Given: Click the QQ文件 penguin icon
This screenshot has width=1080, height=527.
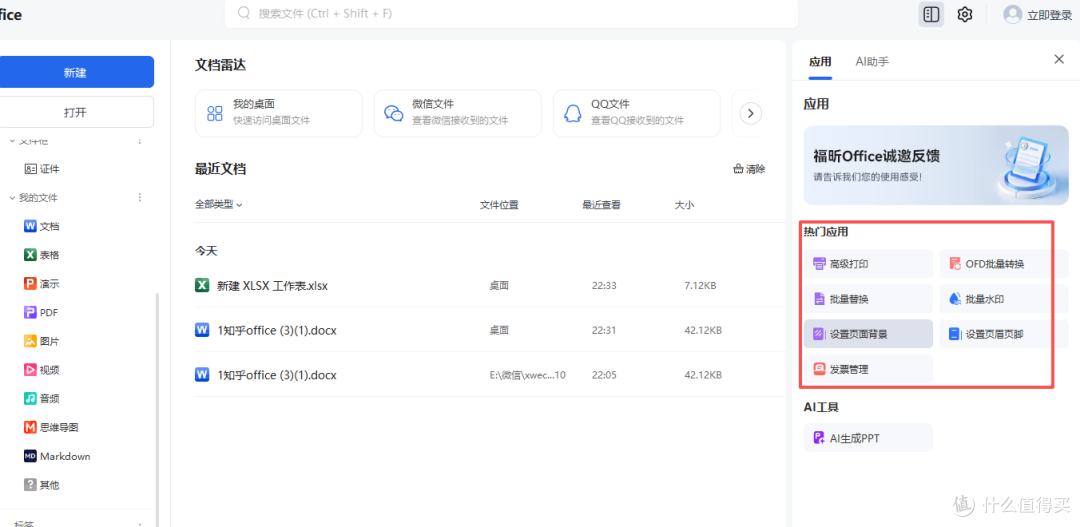Looking at the screenshot, I should point(572,114).
